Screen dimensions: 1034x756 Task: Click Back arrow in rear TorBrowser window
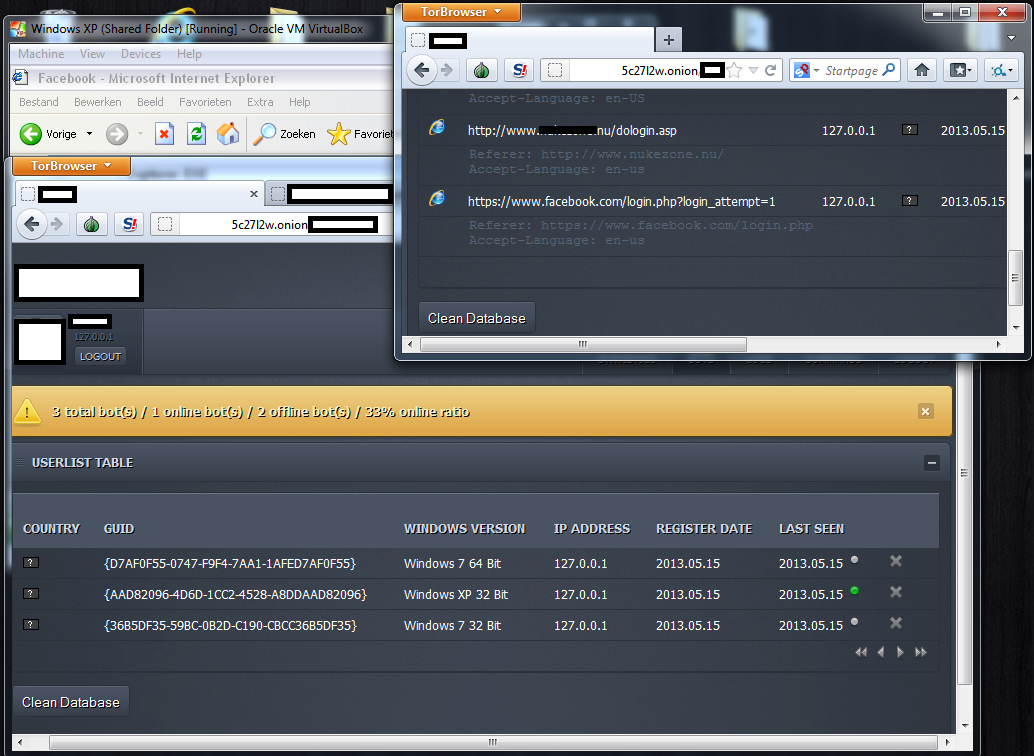click(32, 224)
